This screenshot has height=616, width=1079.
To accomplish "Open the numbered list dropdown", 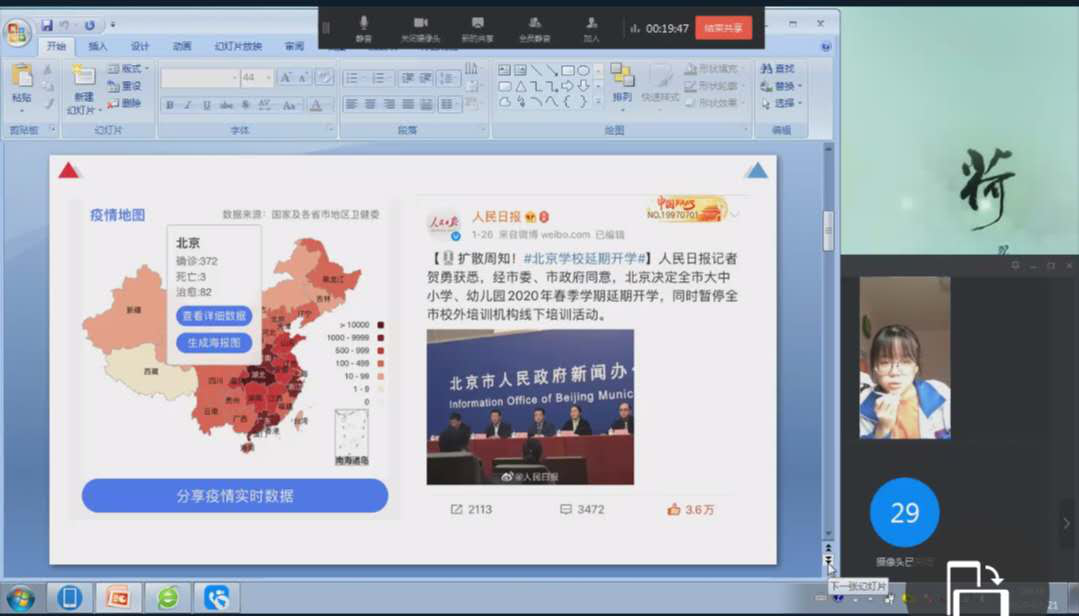I will pyautogui.click(x=381, y=78).
